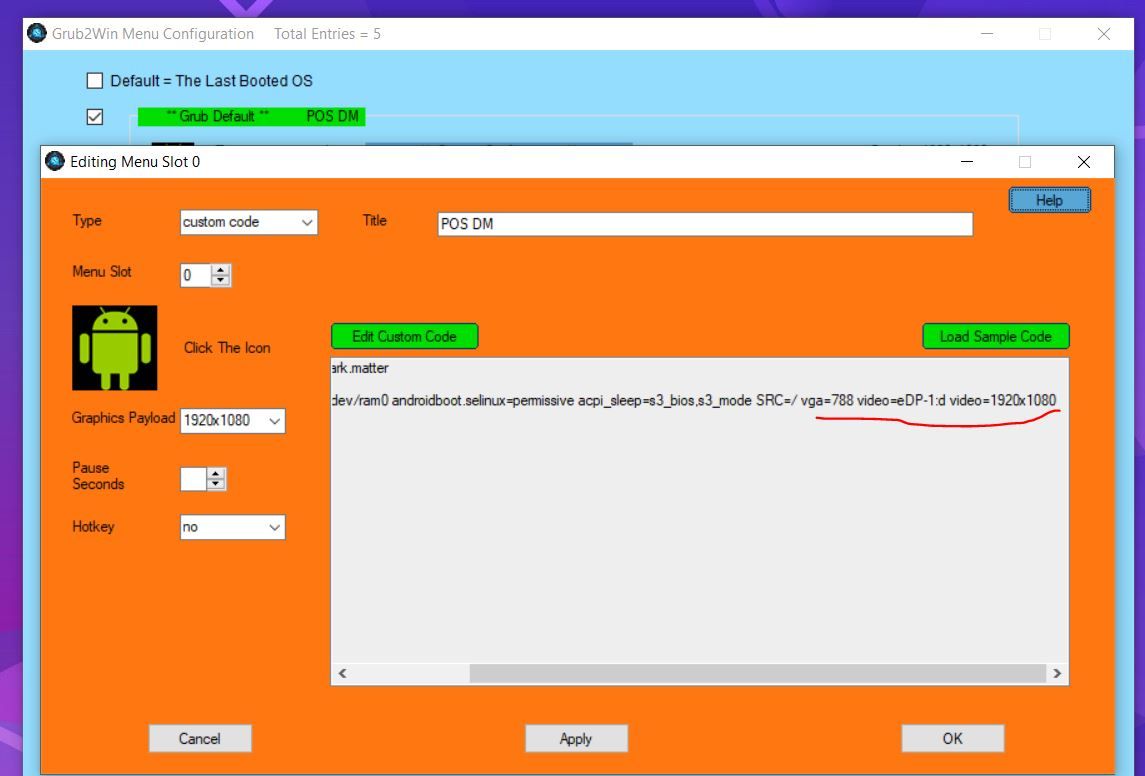Click the Editing Menu Slot window icon
This screenshot has height=776, width=1145.
(55, 161)
